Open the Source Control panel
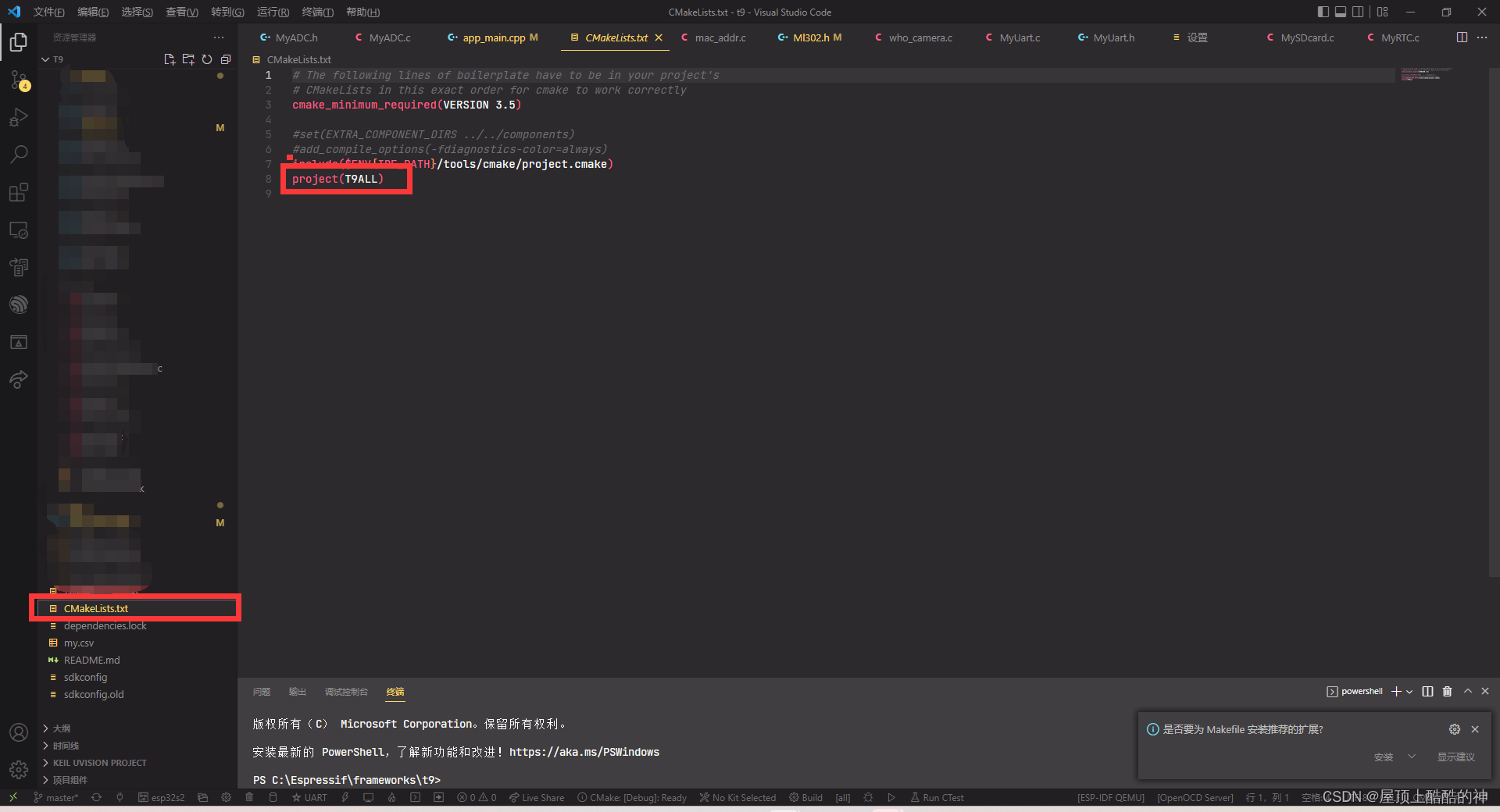1500x812 pixels. coord(19,81)
